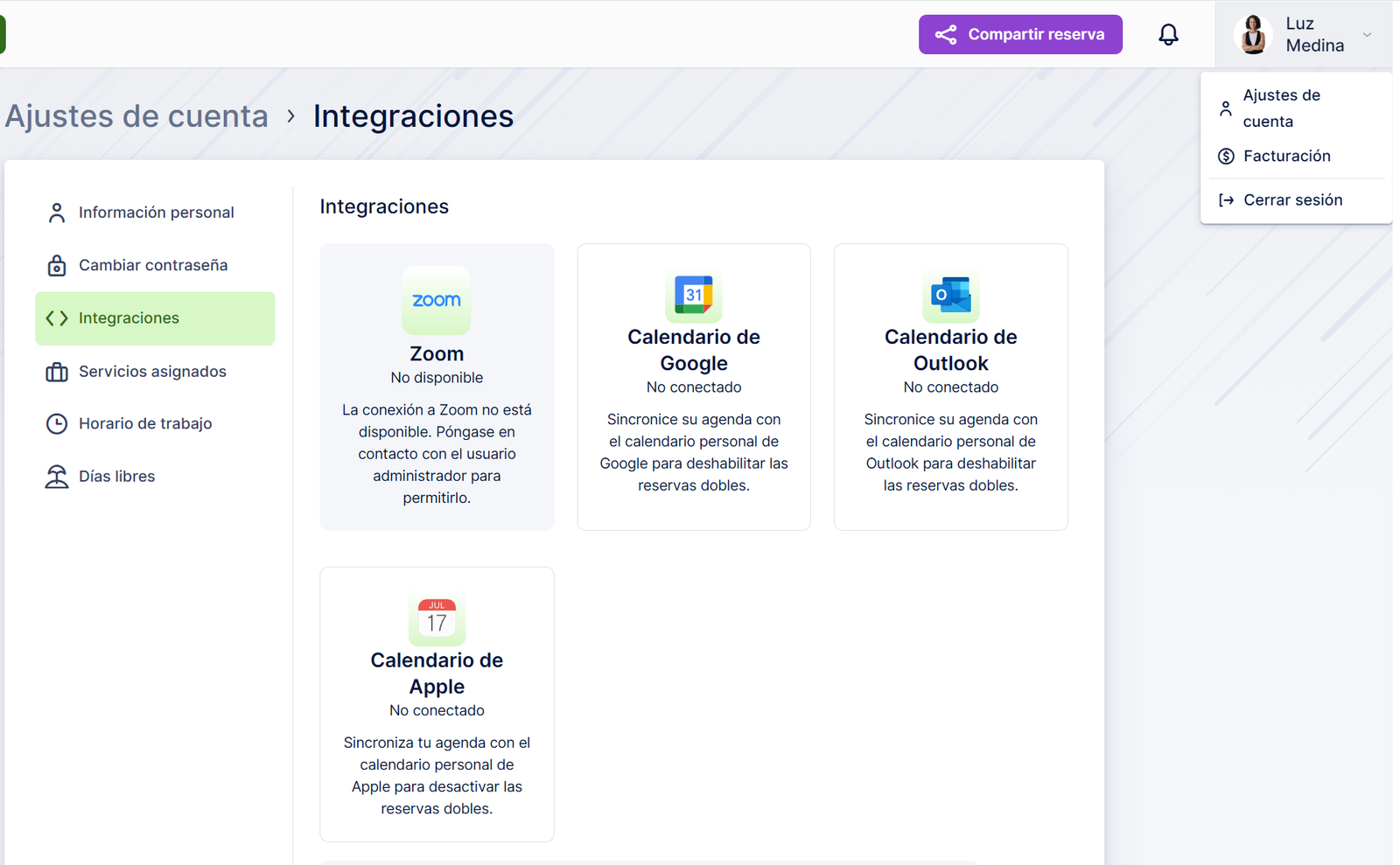The height and width of the screenshot is (865, 1400).
Task: Navigate to Días libres section
Action: 116,477
